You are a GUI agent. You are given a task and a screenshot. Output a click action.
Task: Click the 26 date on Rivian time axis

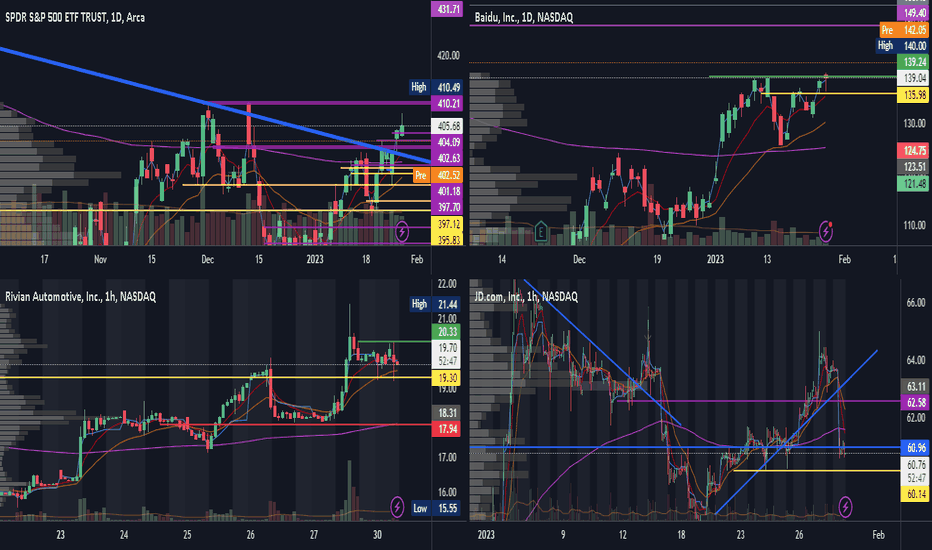click(250, 535)
